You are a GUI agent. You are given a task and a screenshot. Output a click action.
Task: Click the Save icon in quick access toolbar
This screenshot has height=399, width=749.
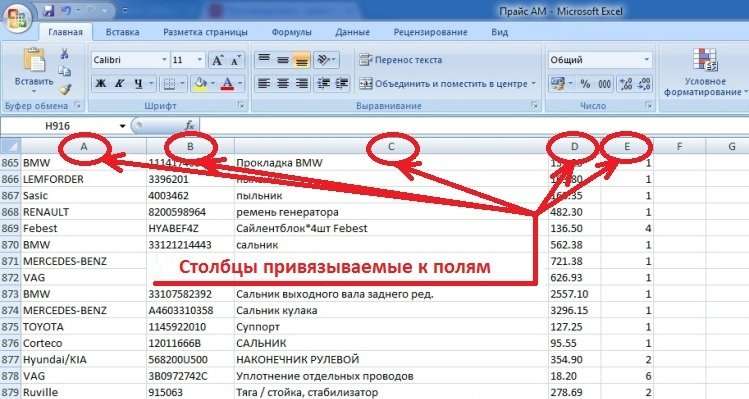(48, 10)
